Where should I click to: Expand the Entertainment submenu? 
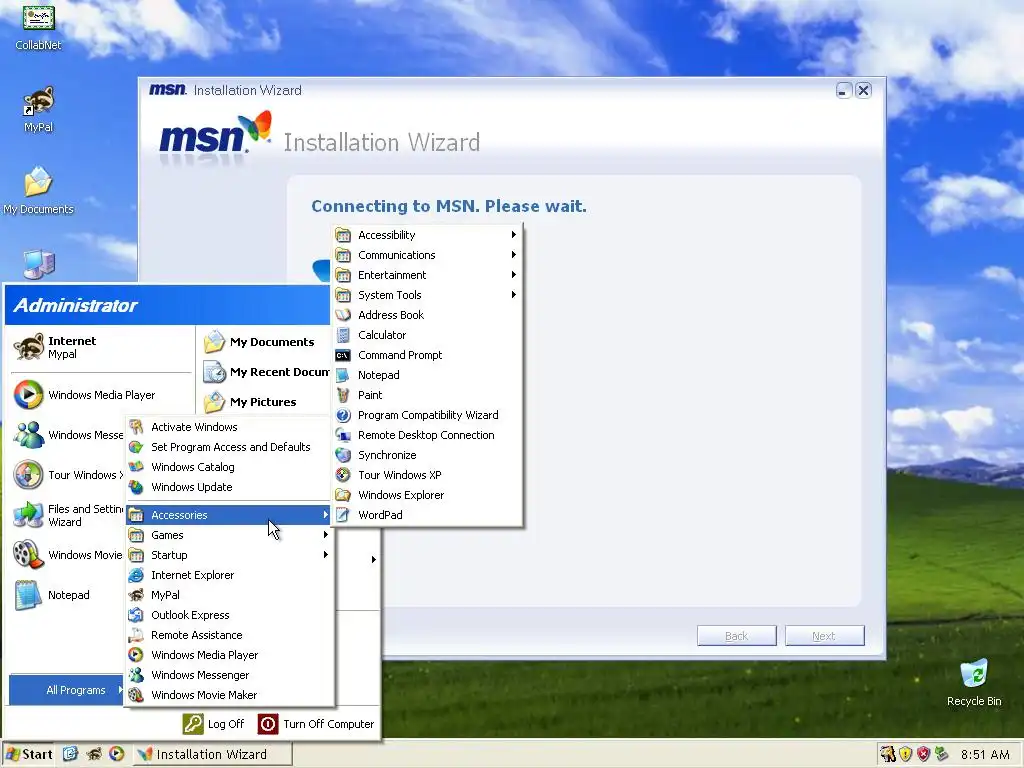point(428,275)
